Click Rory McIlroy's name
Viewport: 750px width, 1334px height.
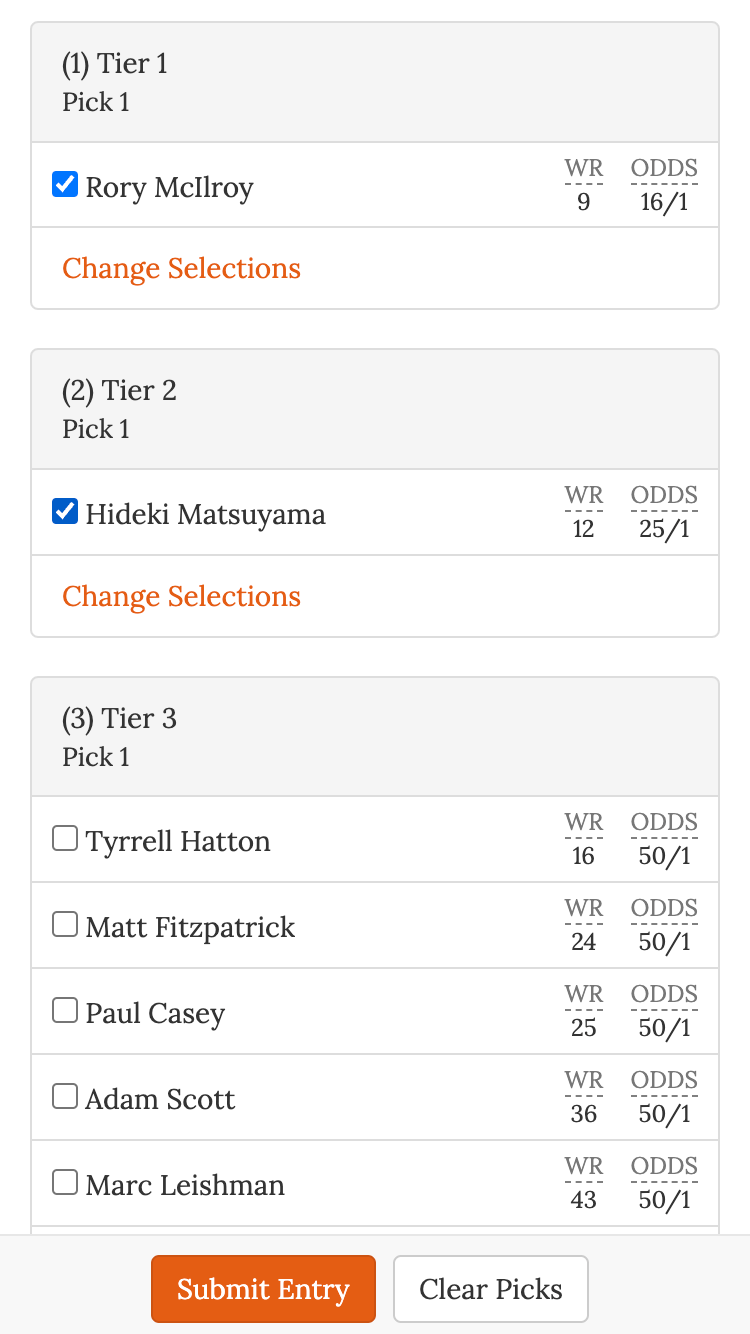(x=170, y=187)
